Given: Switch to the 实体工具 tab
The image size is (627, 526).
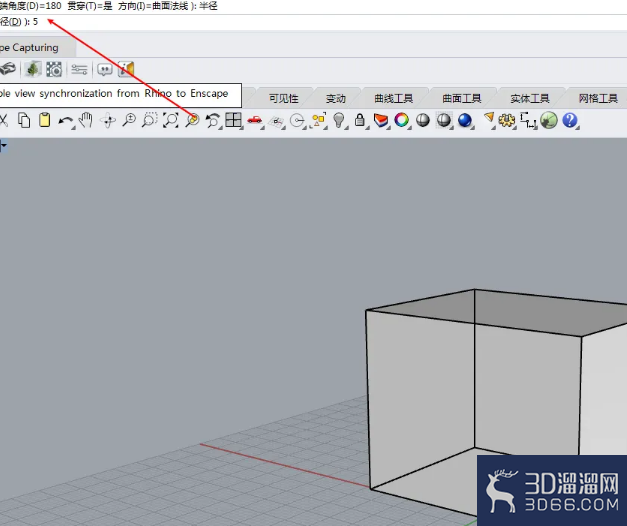Looking at the screenshot, I should (x=529, y=98).
